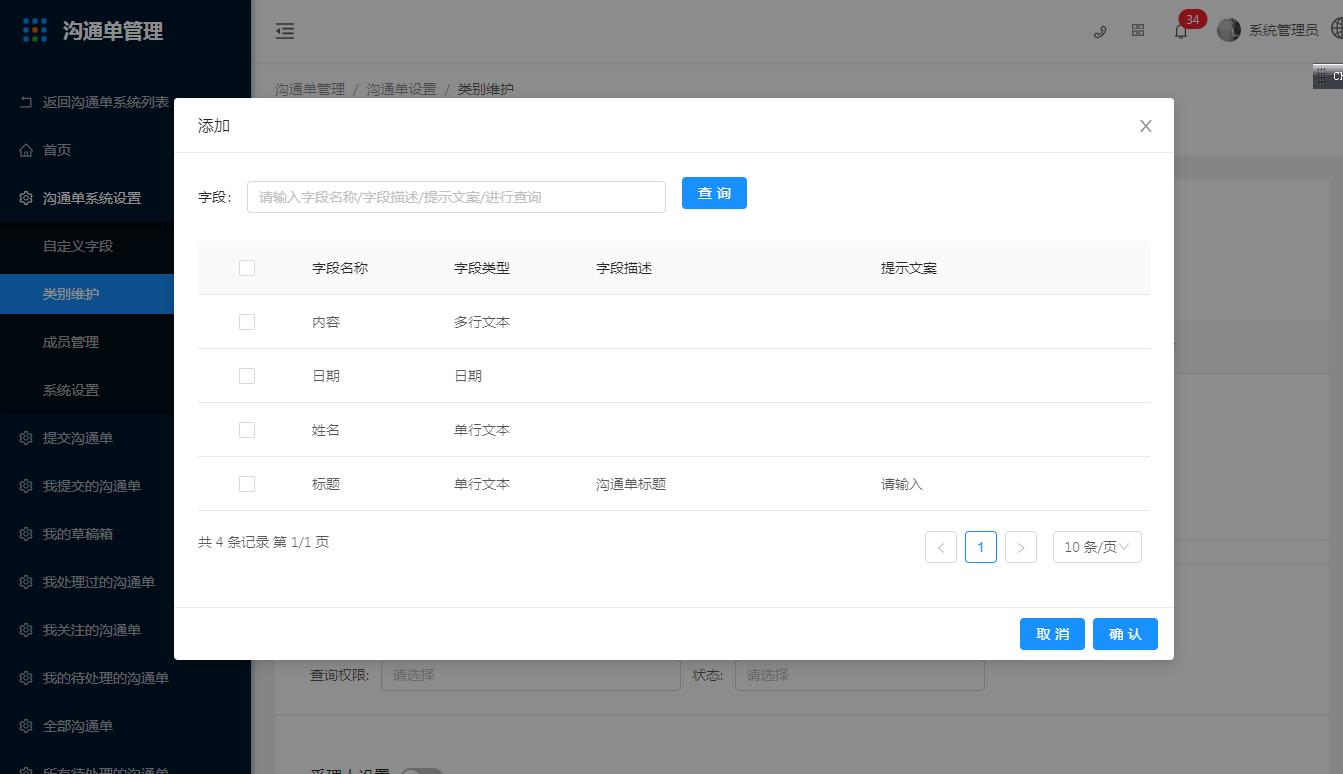Click gear icon beside 我处理过的沟通单
Viewport: 1343px width, 774px height.
click(26, 582)
